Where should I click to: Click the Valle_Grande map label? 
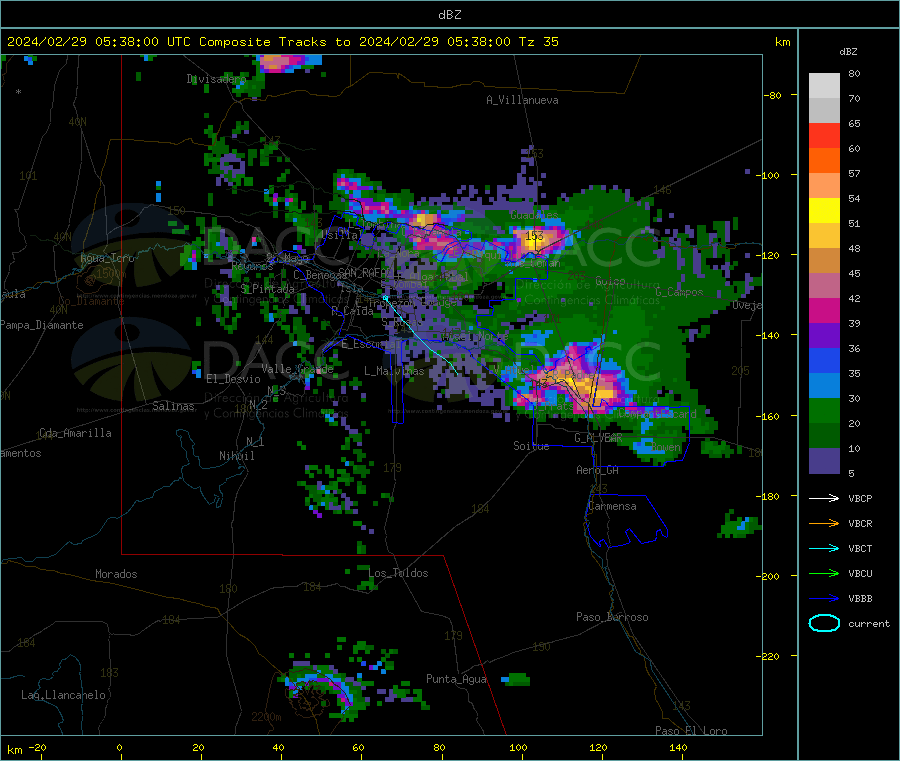pyautogui.click(x=297, y=369)
